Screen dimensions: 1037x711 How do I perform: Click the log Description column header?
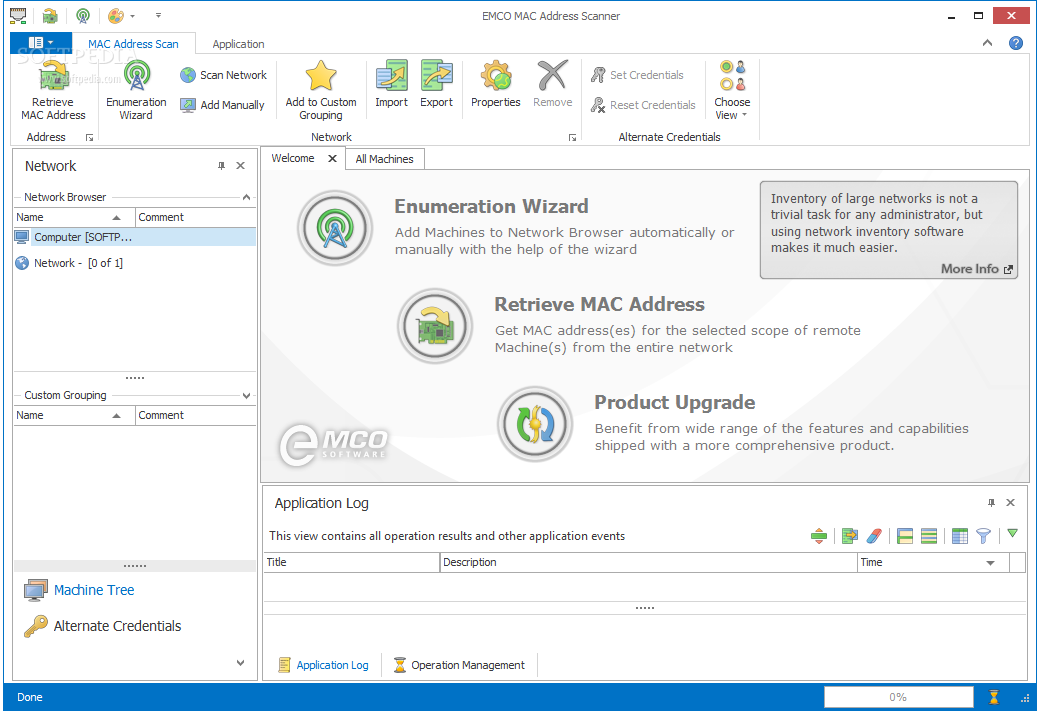(648, 562)
